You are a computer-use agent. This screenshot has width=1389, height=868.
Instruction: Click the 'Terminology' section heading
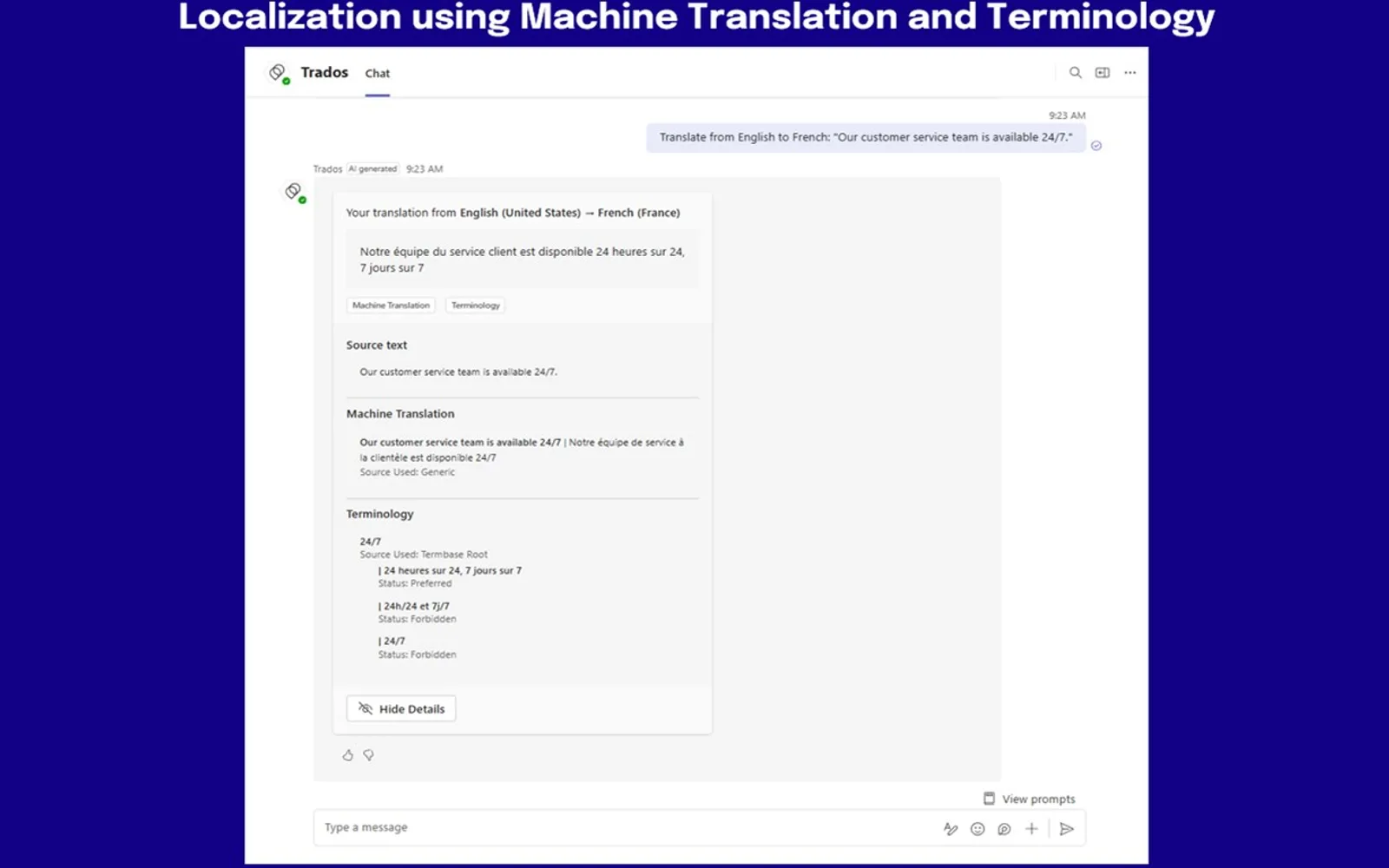[x=380, y=514]
